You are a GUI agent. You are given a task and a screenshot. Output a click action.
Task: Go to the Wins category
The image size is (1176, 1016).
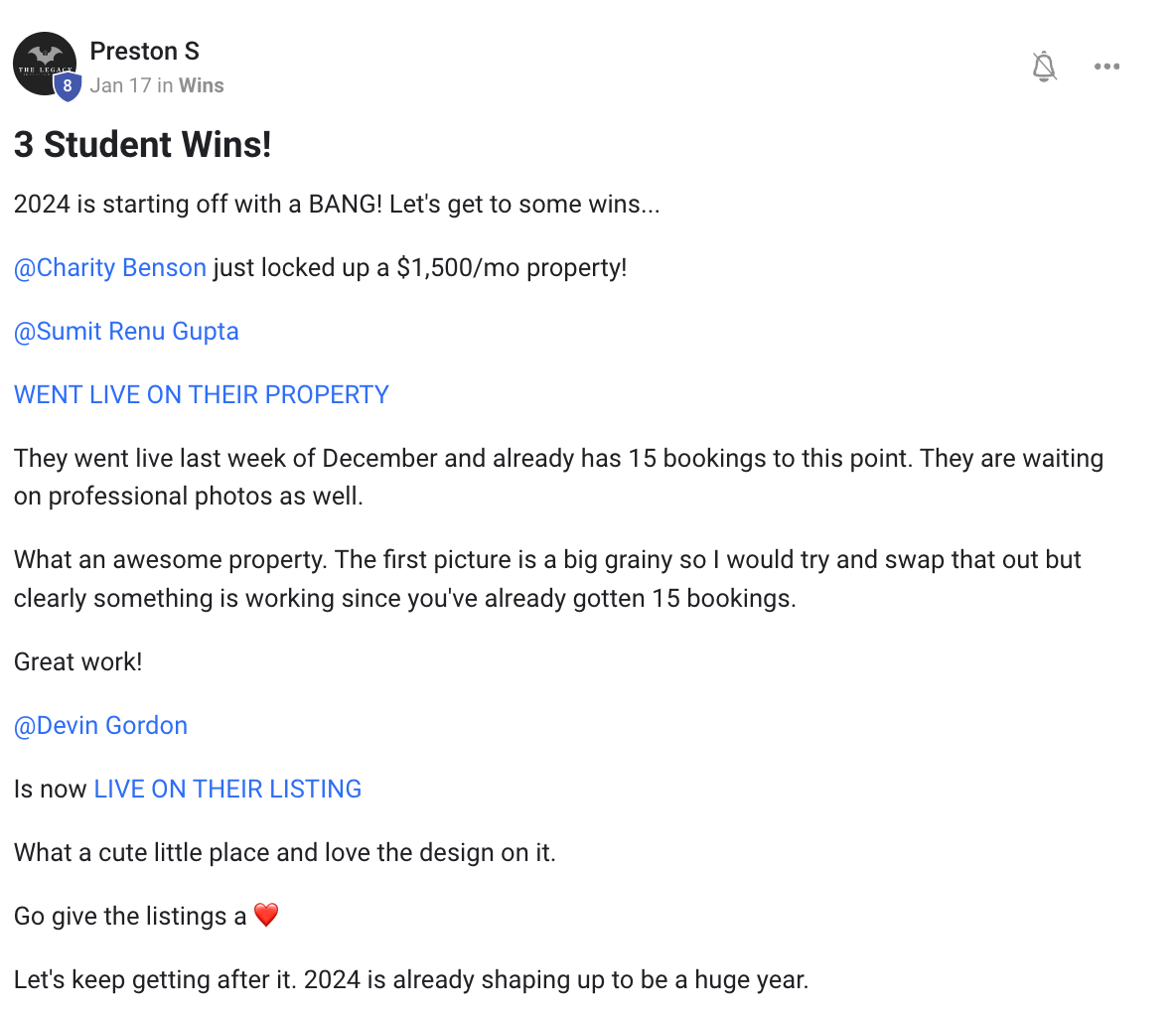coord(202,85)
